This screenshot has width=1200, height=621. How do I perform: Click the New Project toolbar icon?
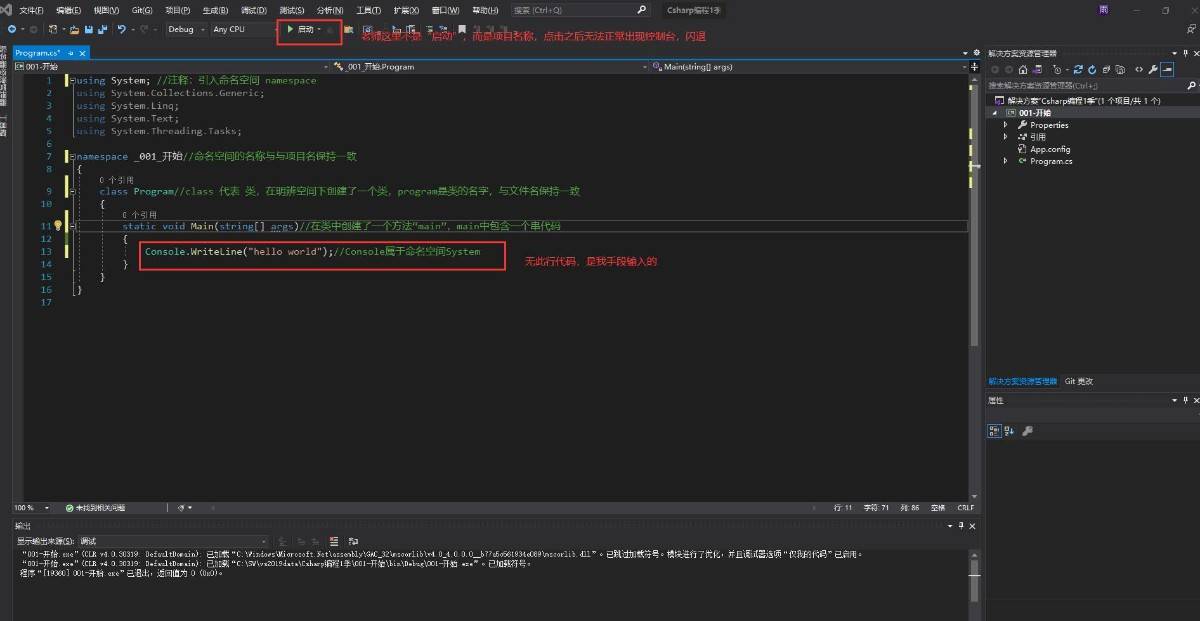(52, 29)
